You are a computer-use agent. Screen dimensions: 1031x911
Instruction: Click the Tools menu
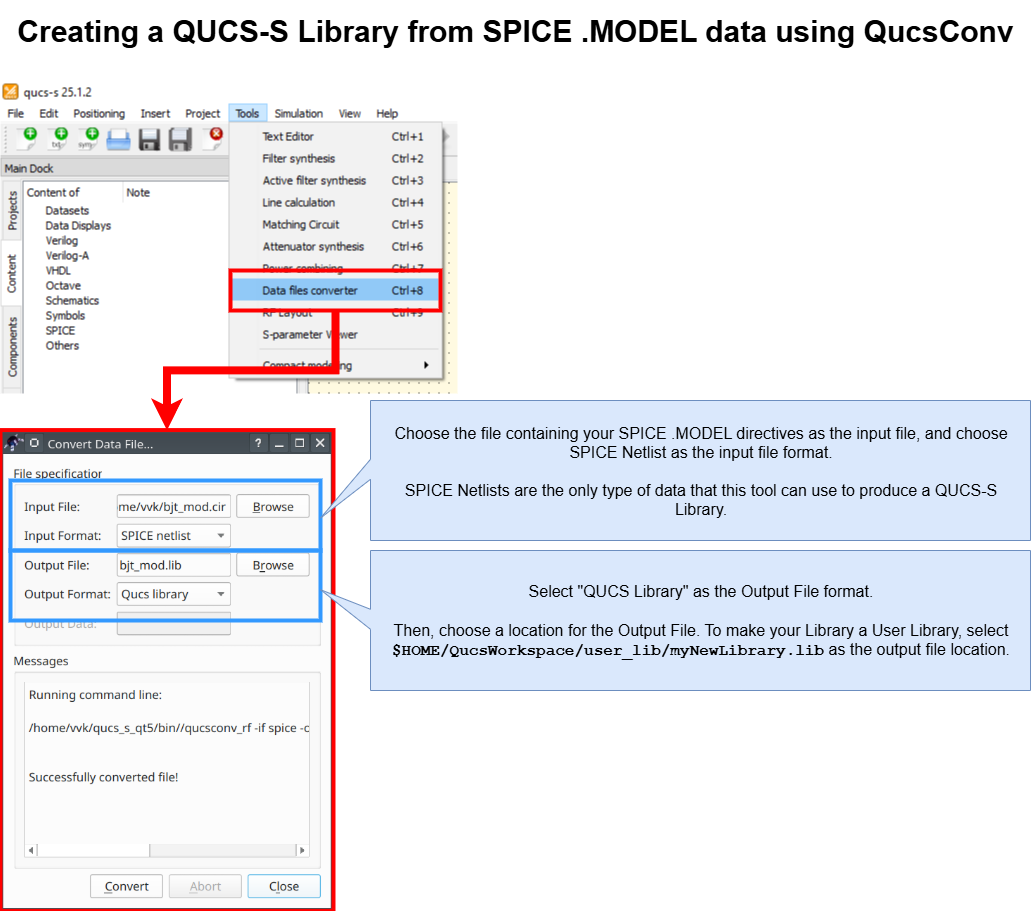(x=247, y=114)
